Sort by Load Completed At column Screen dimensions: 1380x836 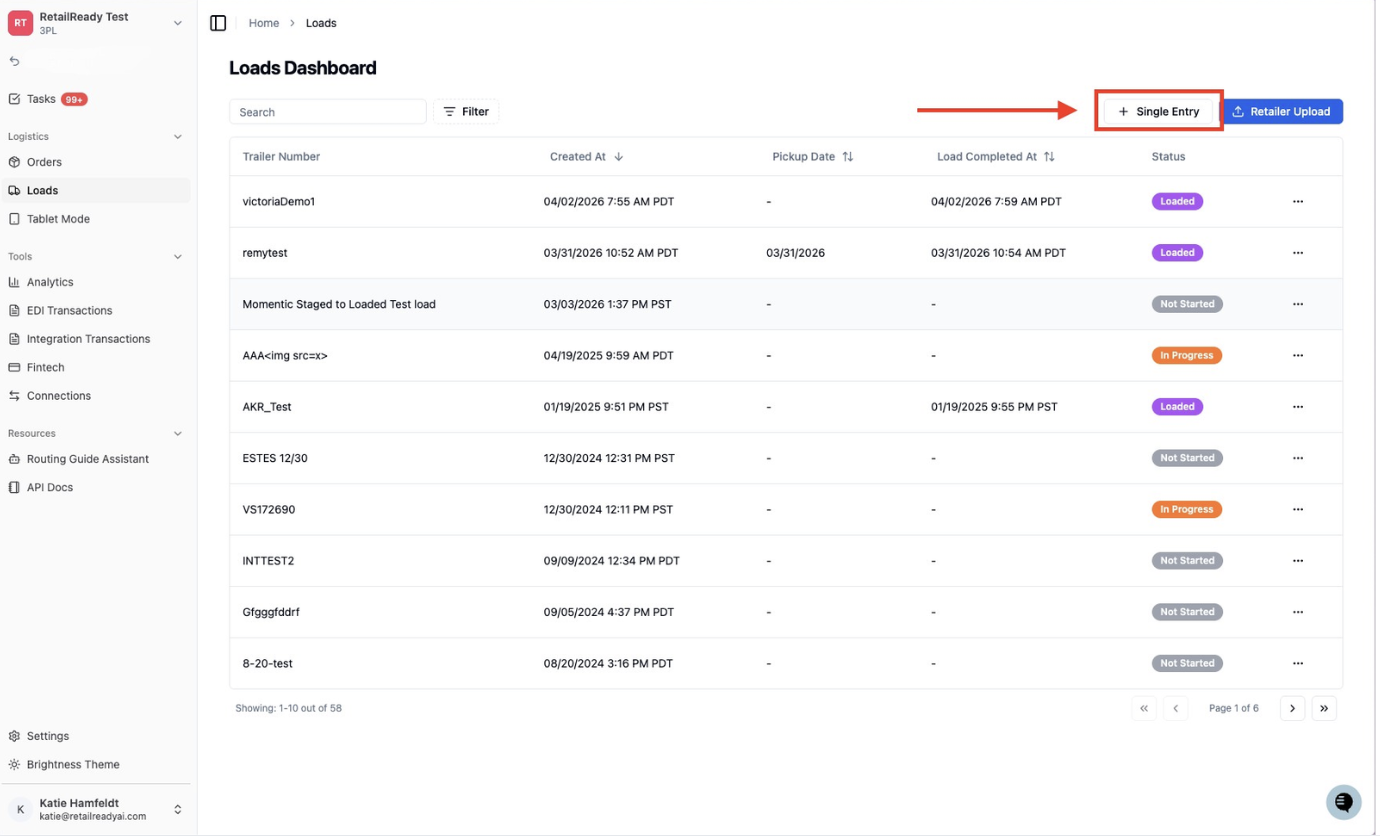(x=996, y=157)
